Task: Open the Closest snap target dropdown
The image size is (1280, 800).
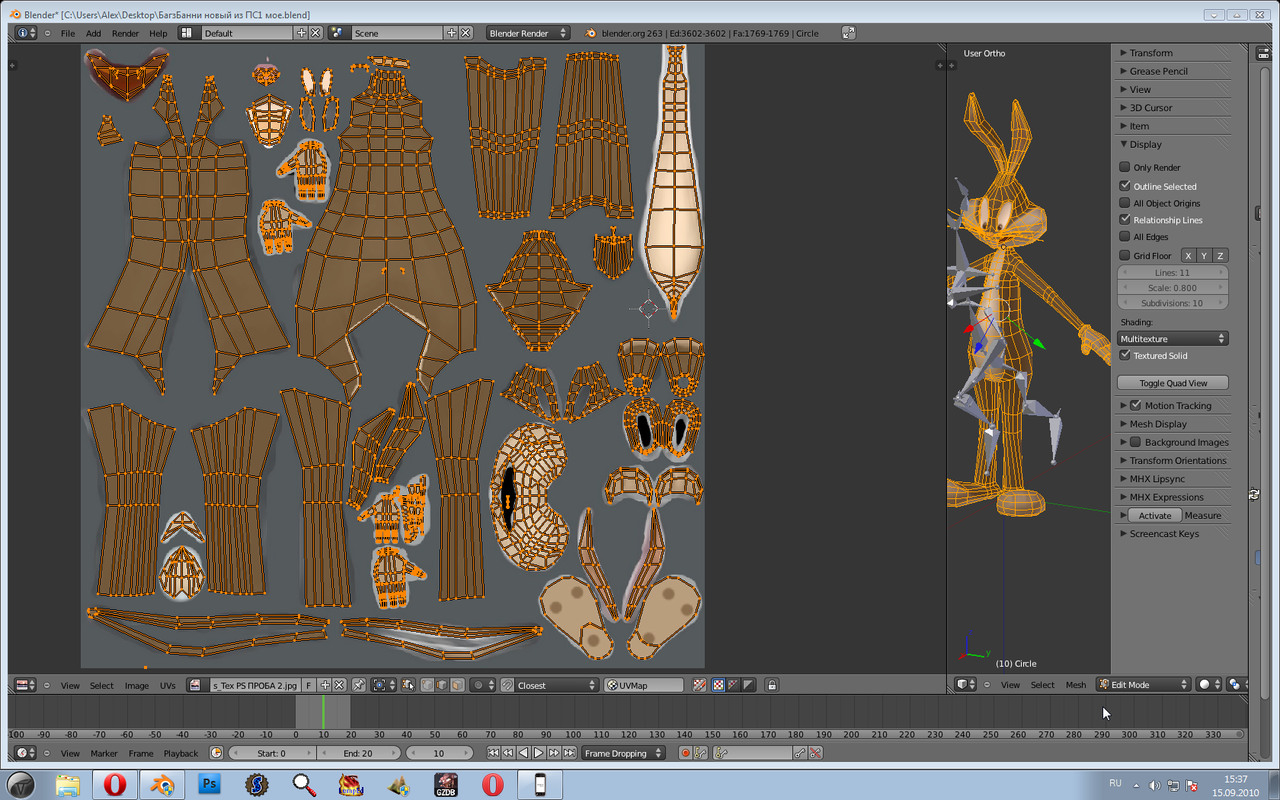Action: (549, 685)
